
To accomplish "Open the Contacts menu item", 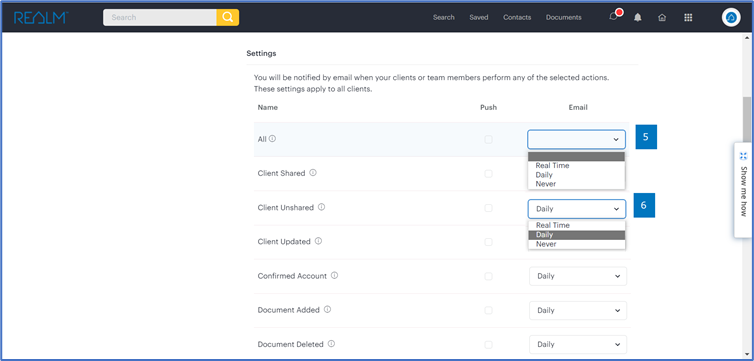I will coord(517,17).
